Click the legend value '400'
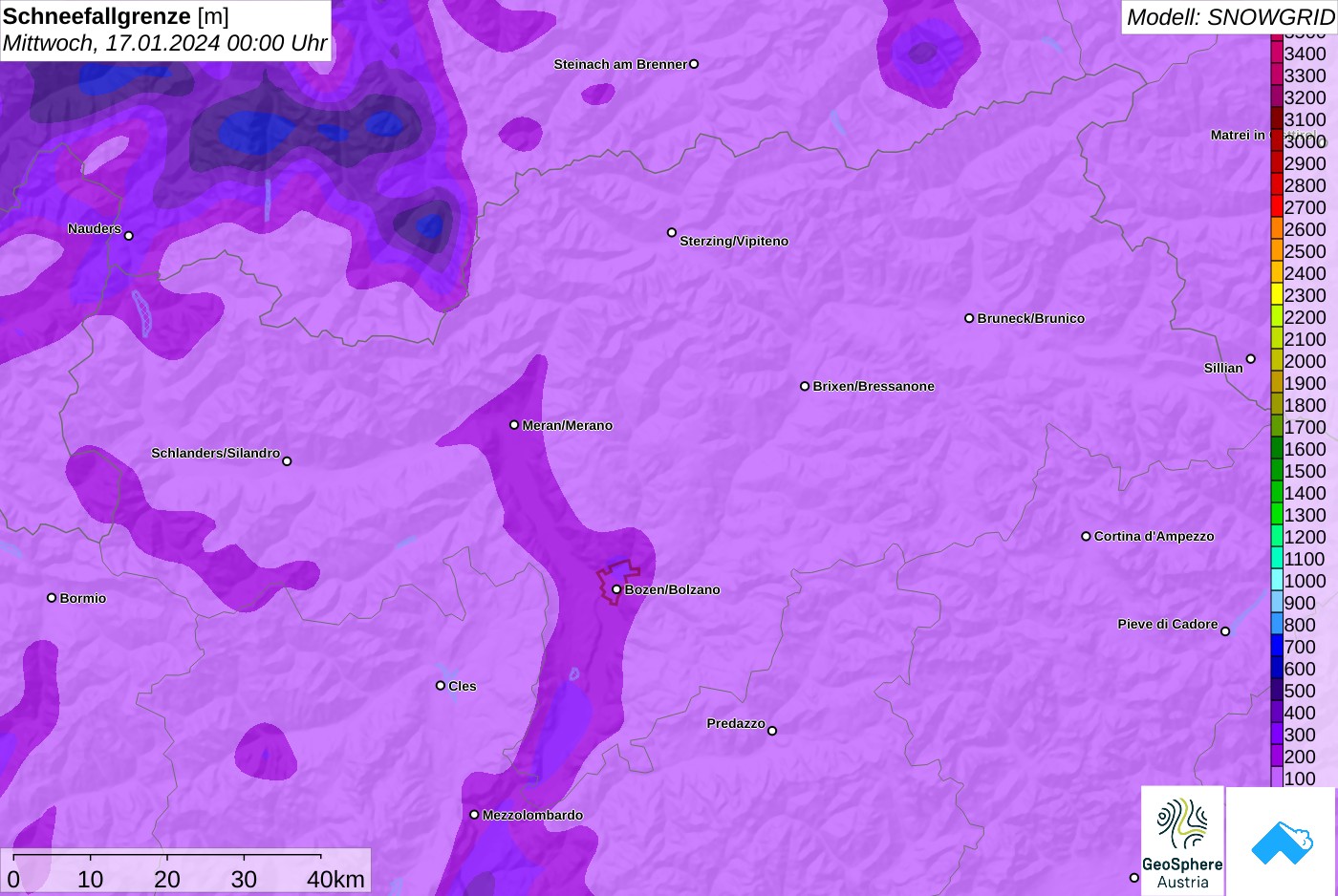The width and height of the screenshot is (1338, 896). (x=1300, y=713)
